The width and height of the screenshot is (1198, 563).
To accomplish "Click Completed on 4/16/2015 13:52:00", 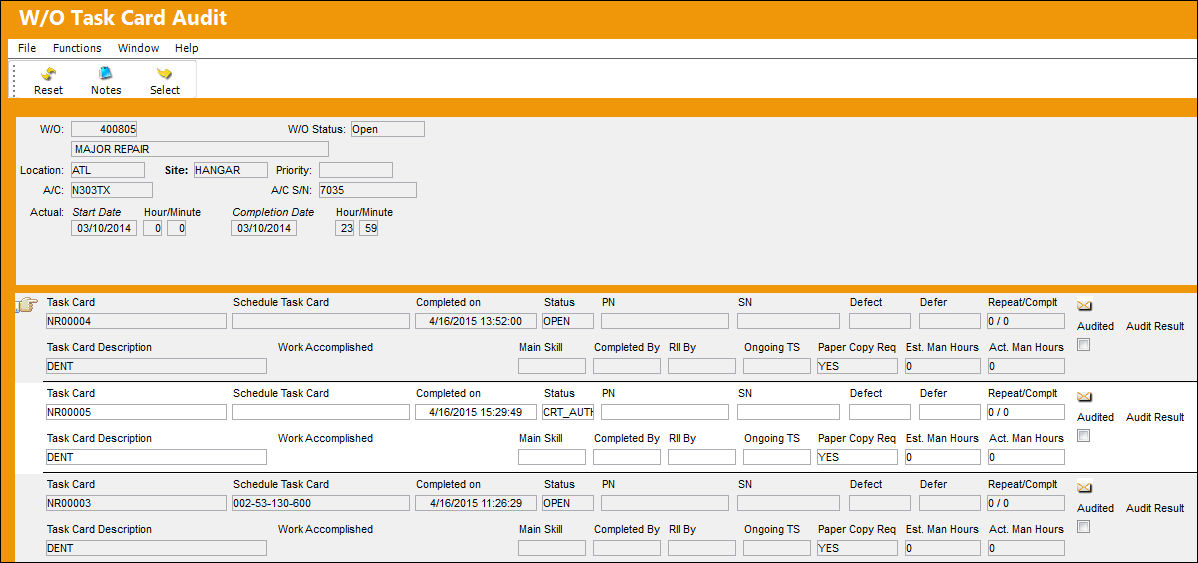I will [x=476, y=321].
